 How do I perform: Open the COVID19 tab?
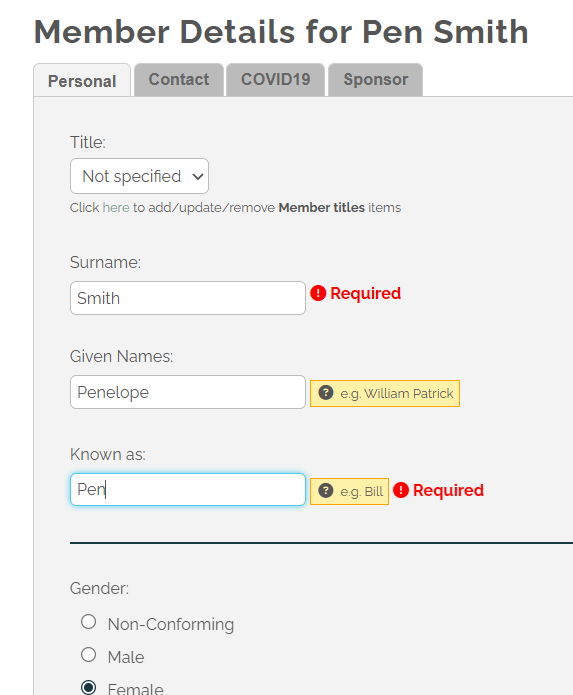point(275,79)
